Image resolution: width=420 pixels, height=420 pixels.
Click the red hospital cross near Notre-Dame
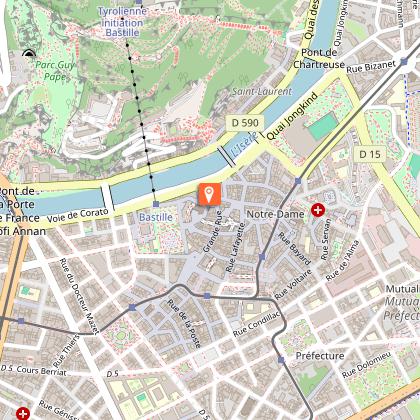[318, 210]
